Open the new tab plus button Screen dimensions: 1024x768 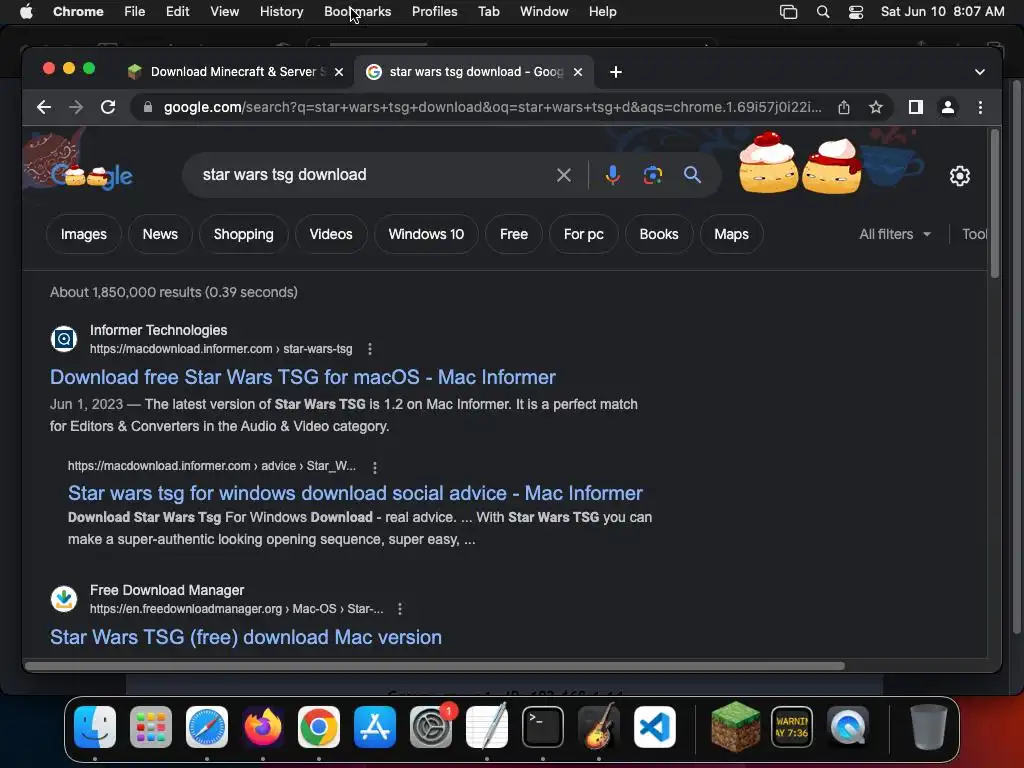615,72
